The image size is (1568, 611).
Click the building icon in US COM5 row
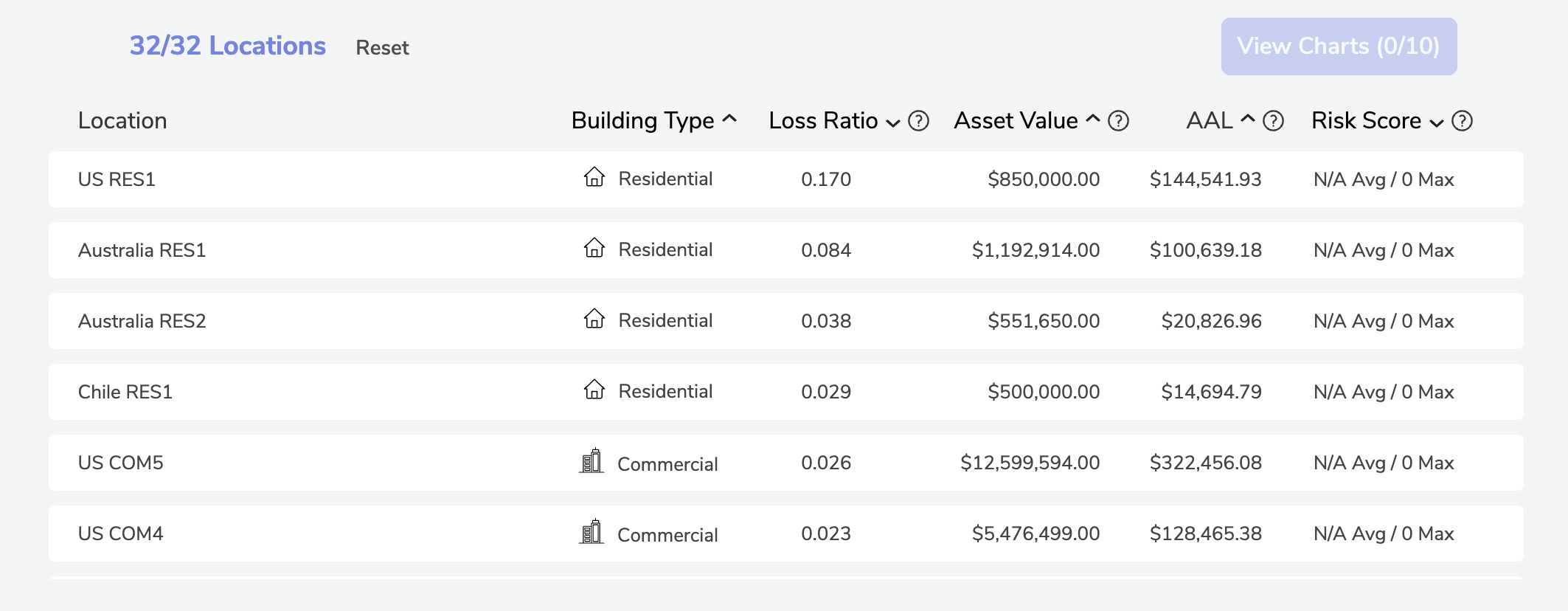[592, 460]
